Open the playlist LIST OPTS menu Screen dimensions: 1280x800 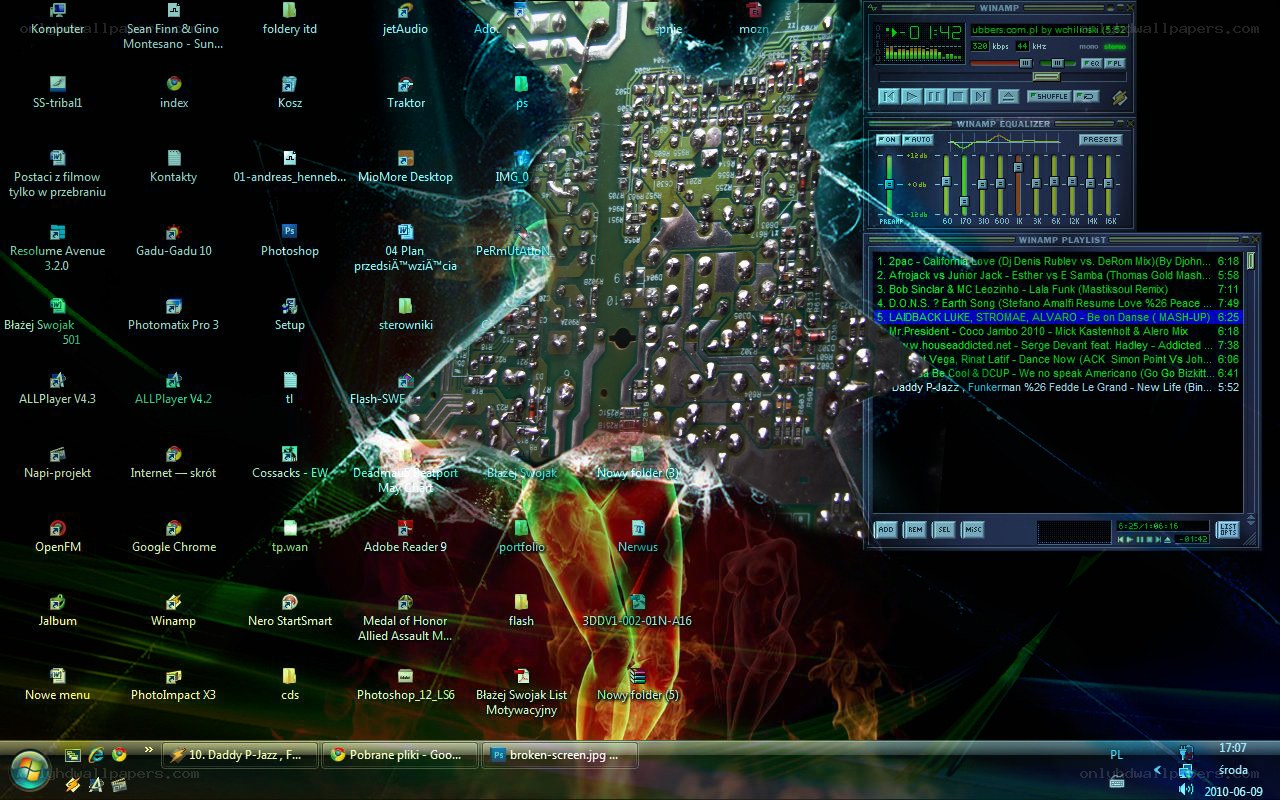click(x=1227, y=530)
